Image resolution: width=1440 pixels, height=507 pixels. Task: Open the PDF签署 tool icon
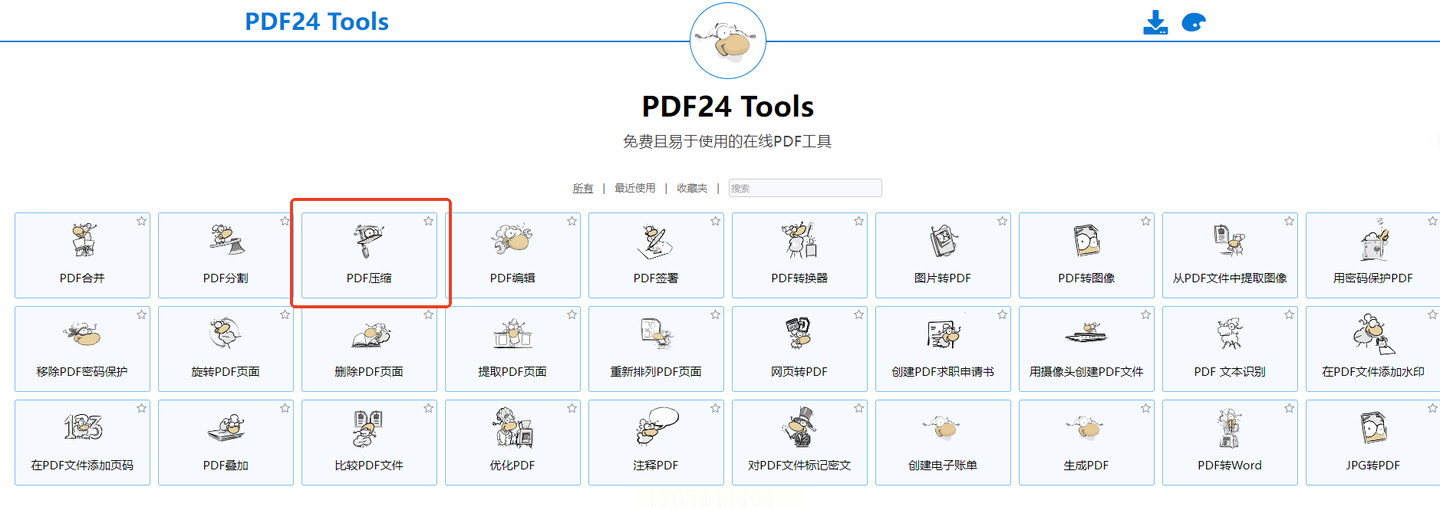tap(656, 241)
